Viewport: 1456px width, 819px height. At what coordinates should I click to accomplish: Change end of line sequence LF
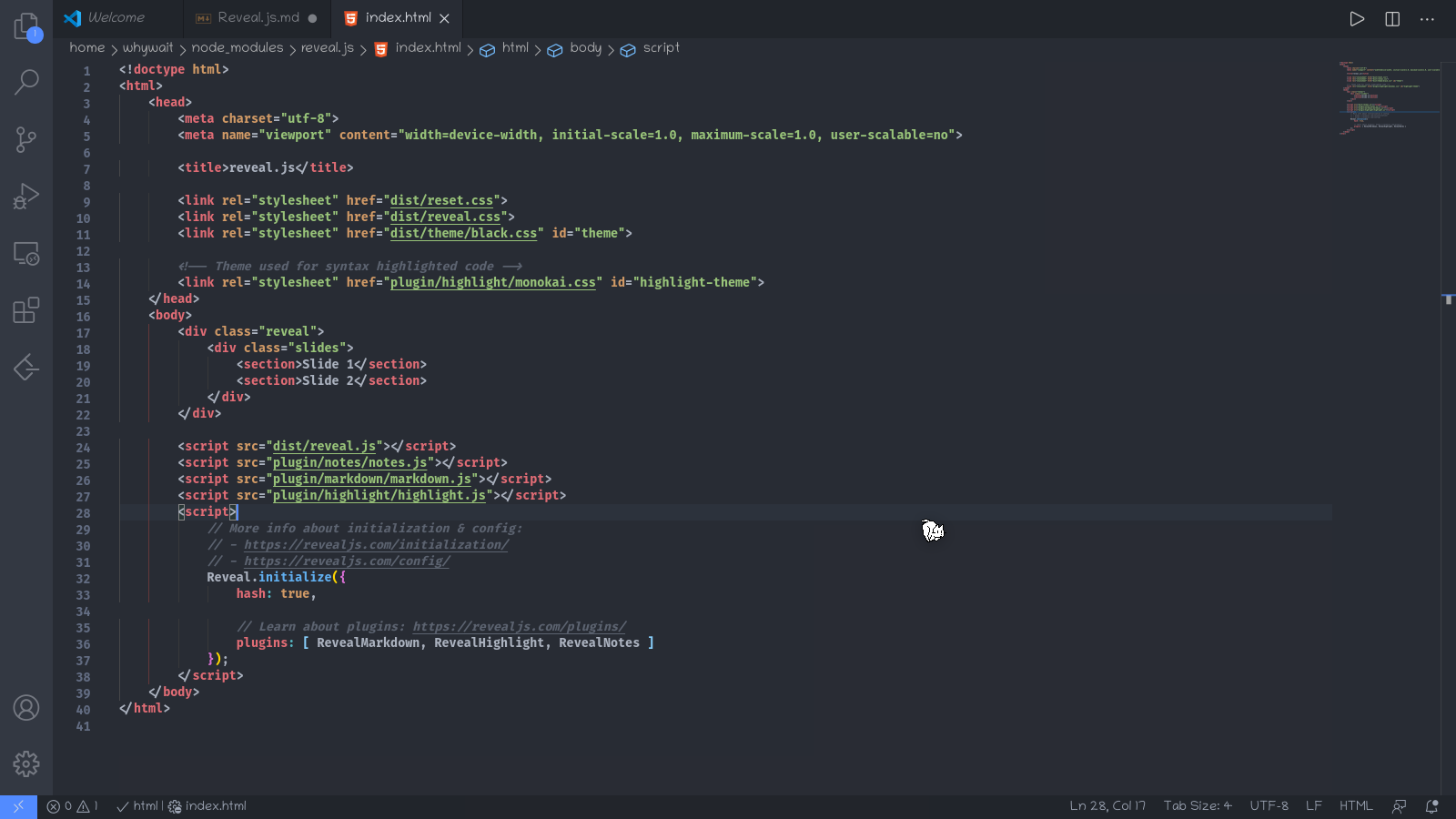pos(1314,806)
